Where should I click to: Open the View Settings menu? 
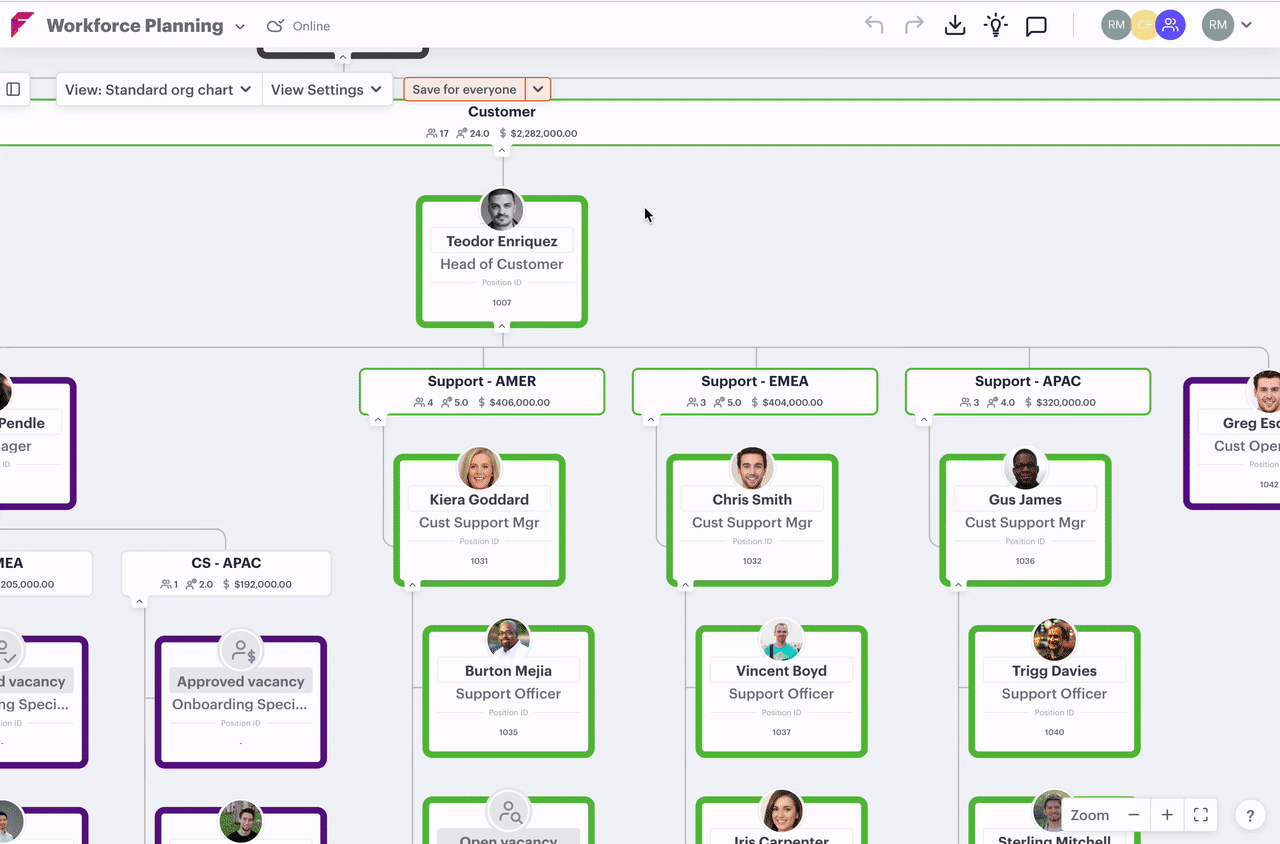[326, 89]
